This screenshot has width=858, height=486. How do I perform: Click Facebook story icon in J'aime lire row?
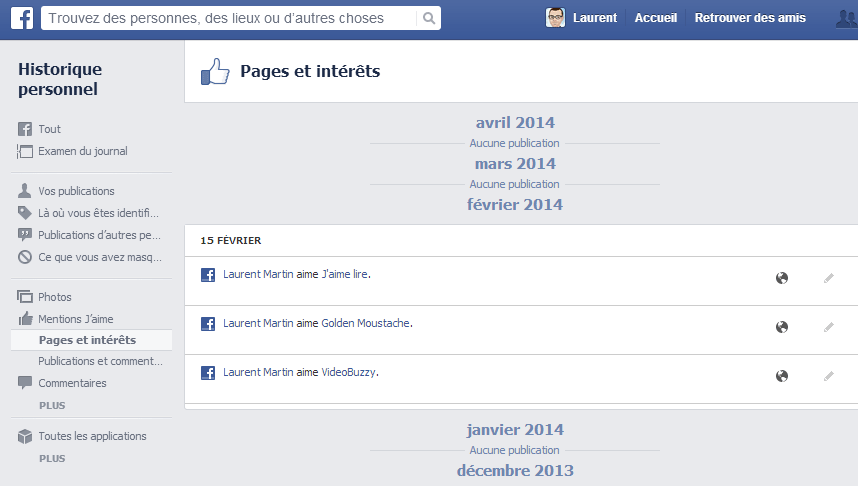[208, 275]
